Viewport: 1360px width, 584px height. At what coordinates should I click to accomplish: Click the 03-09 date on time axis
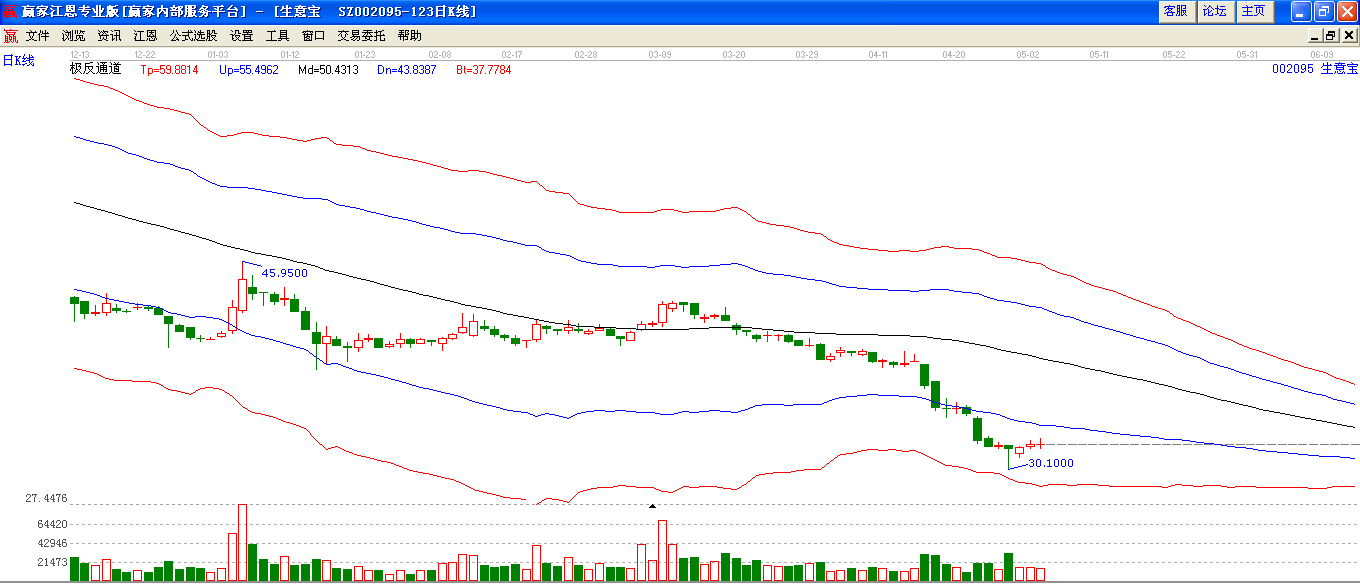pyautogui.click(x=659, y=54)
